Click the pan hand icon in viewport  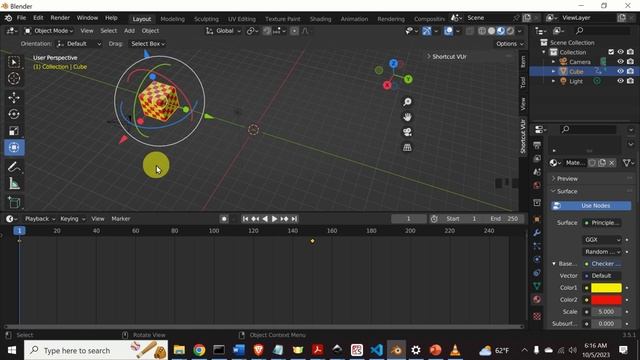(407, 117)
